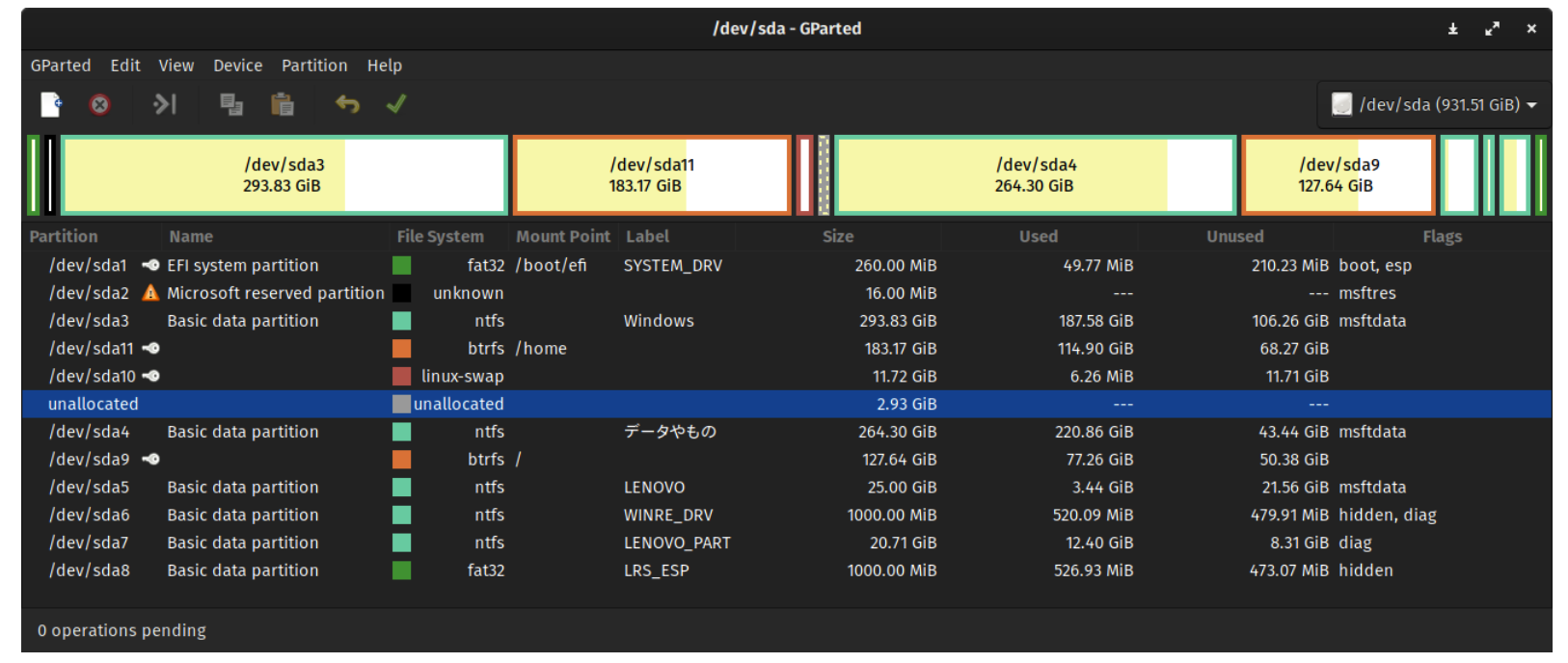The width and height of the screenshot is (1568, 663).
Task: Click the /boot/efi mount point cell
Action: pos(551,265)
